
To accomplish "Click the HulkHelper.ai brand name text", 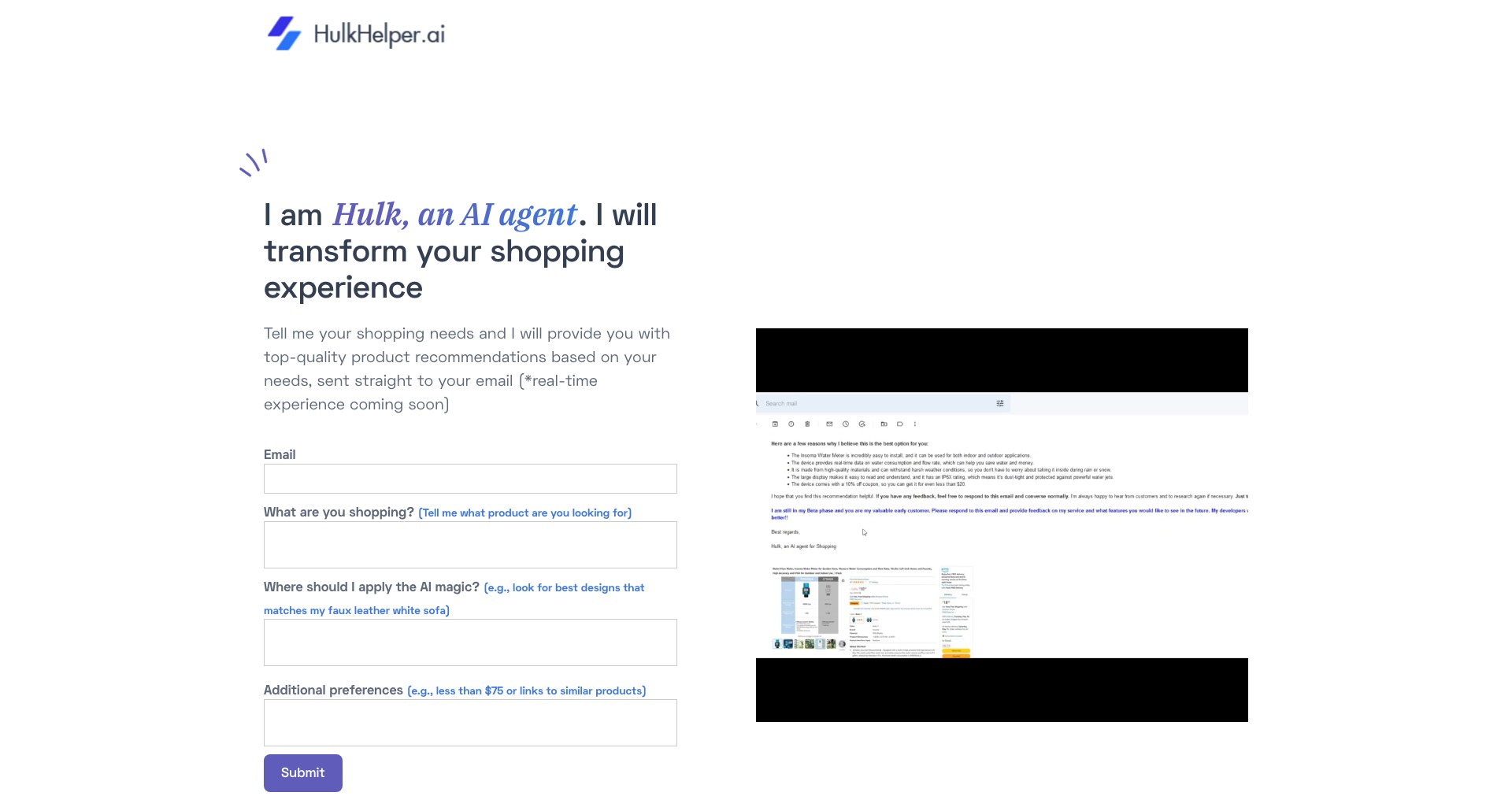I will point(380,35).
